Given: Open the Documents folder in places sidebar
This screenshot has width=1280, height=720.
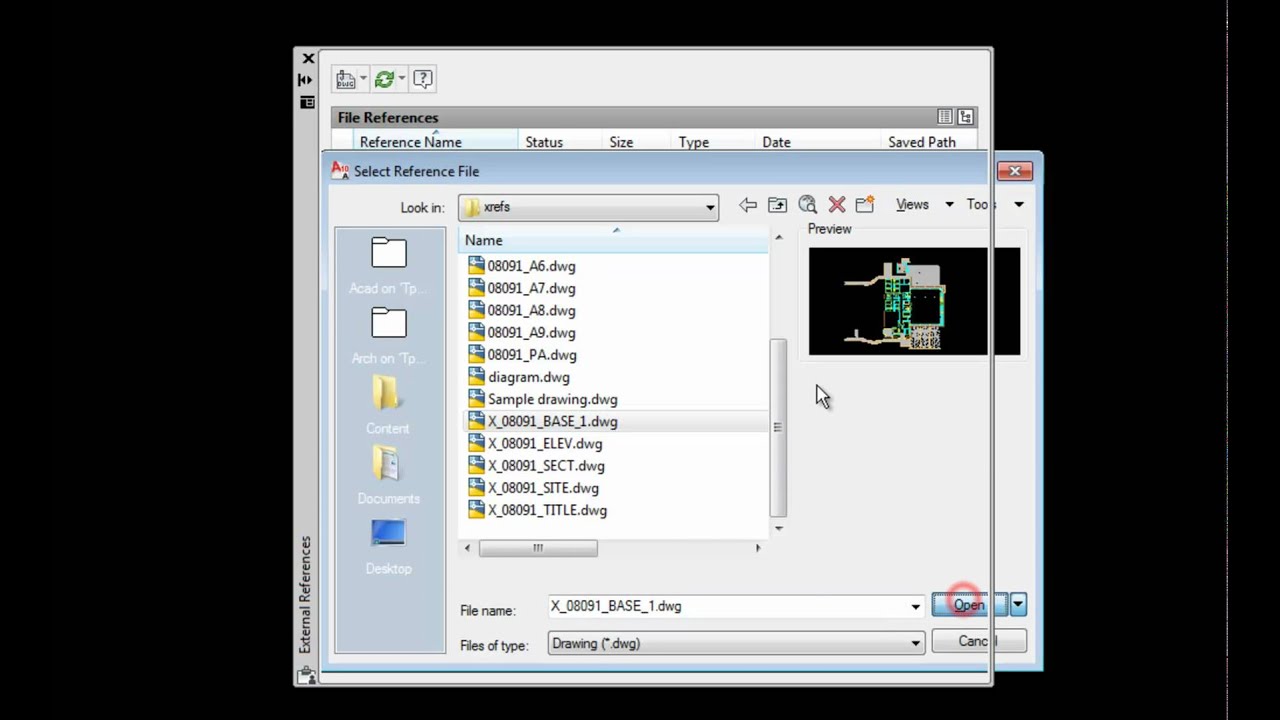Looking at the screenshot, I should pyautogui.click(x=388, y=476).
